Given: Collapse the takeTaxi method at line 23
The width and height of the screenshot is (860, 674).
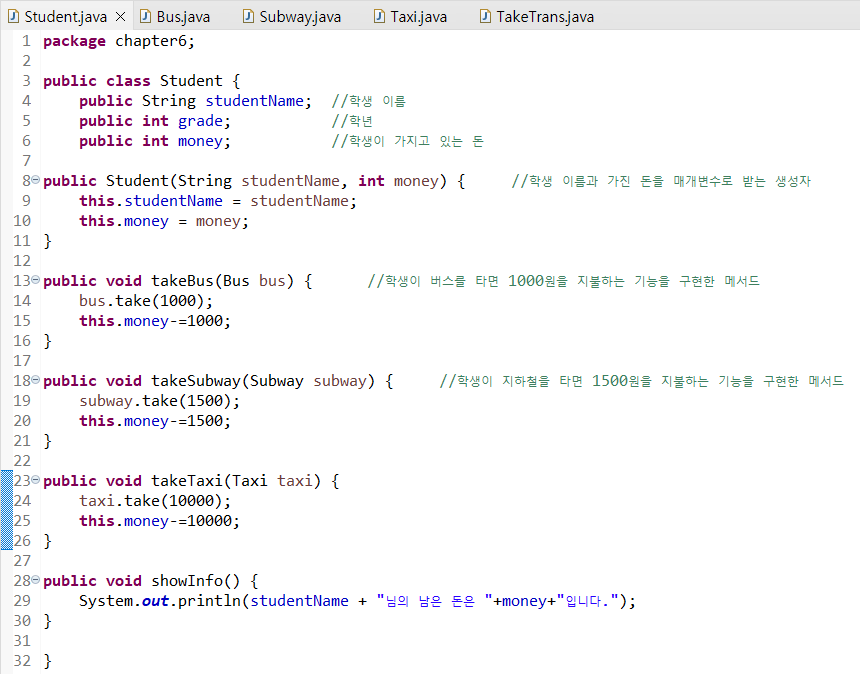Looking at the screenshot, I should tap(36, 480).
